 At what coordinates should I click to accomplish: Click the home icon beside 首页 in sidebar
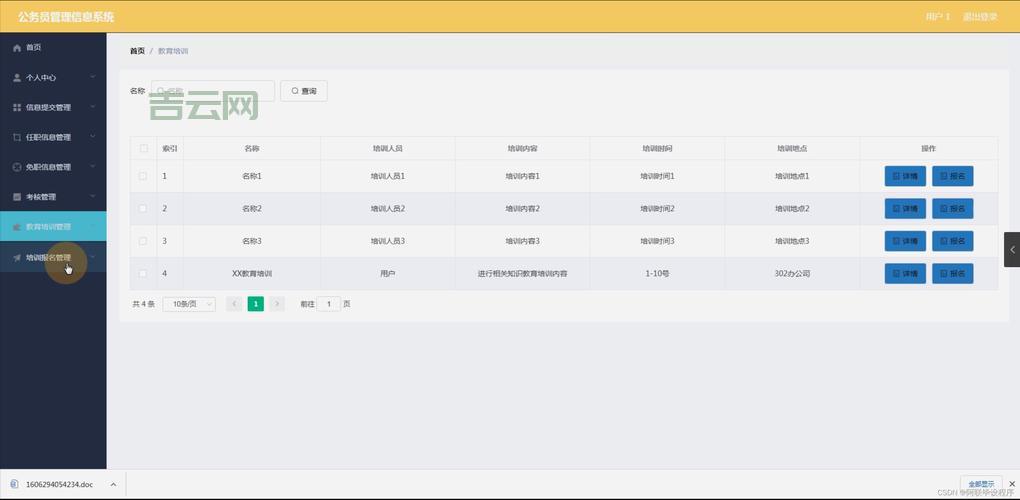click(16, 47)
